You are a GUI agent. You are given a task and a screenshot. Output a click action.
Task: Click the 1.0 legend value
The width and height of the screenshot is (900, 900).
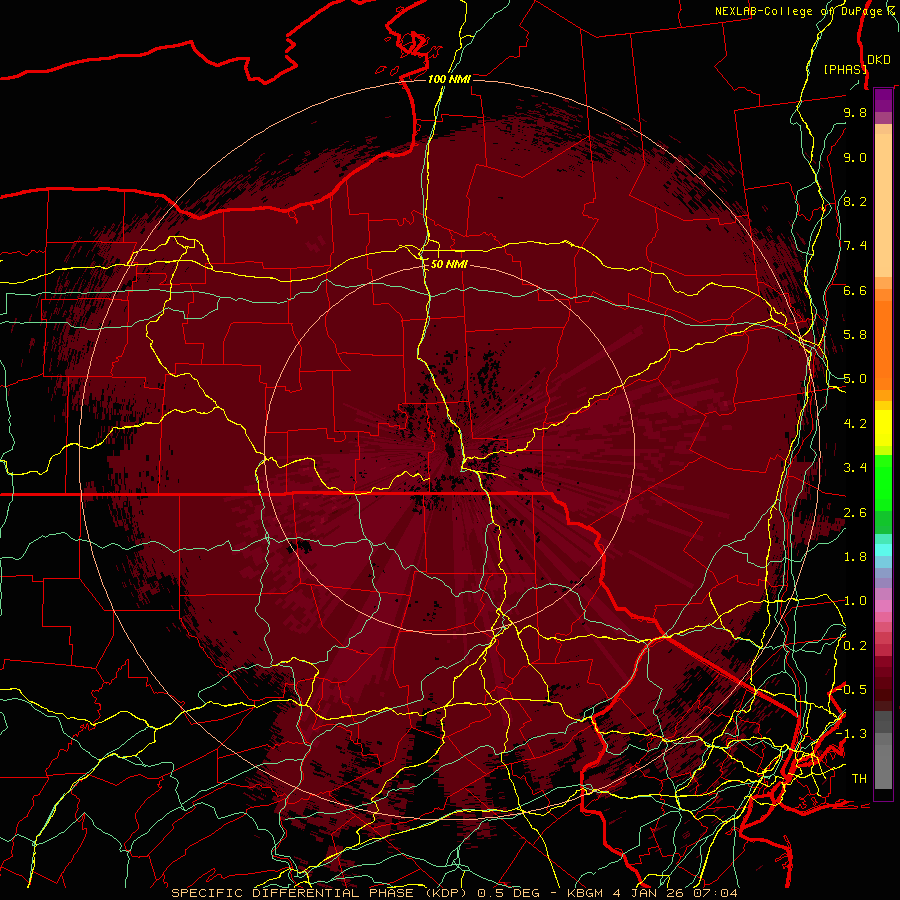coord(855,601)
